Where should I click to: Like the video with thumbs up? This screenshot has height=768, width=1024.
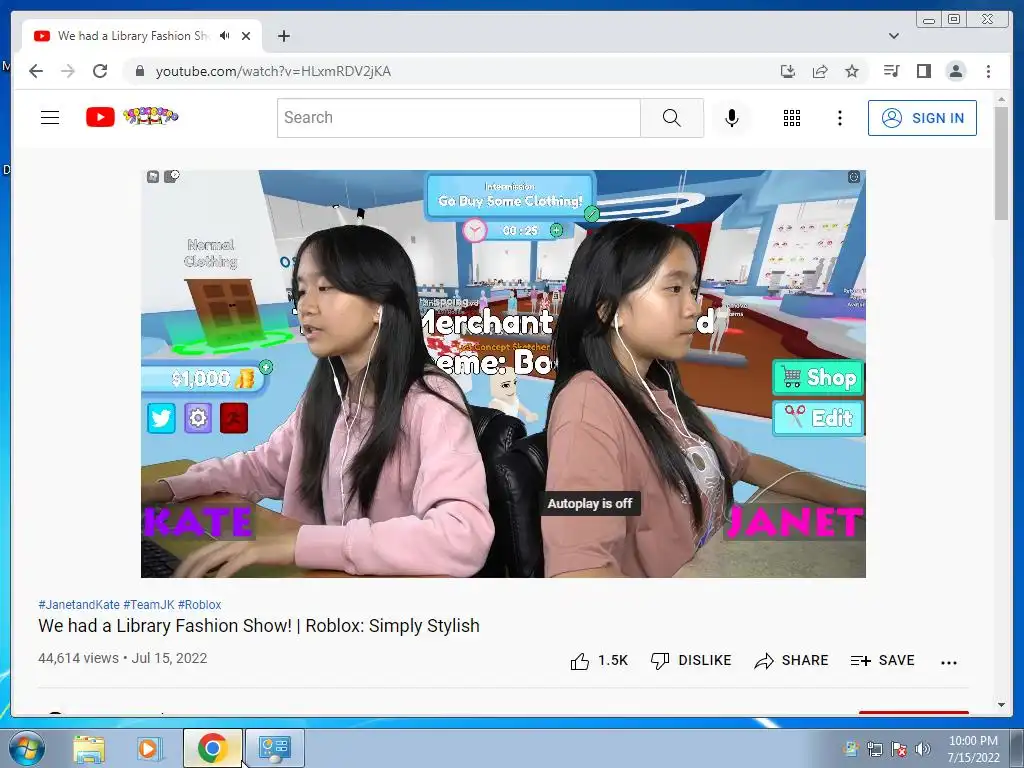(598, 661)
